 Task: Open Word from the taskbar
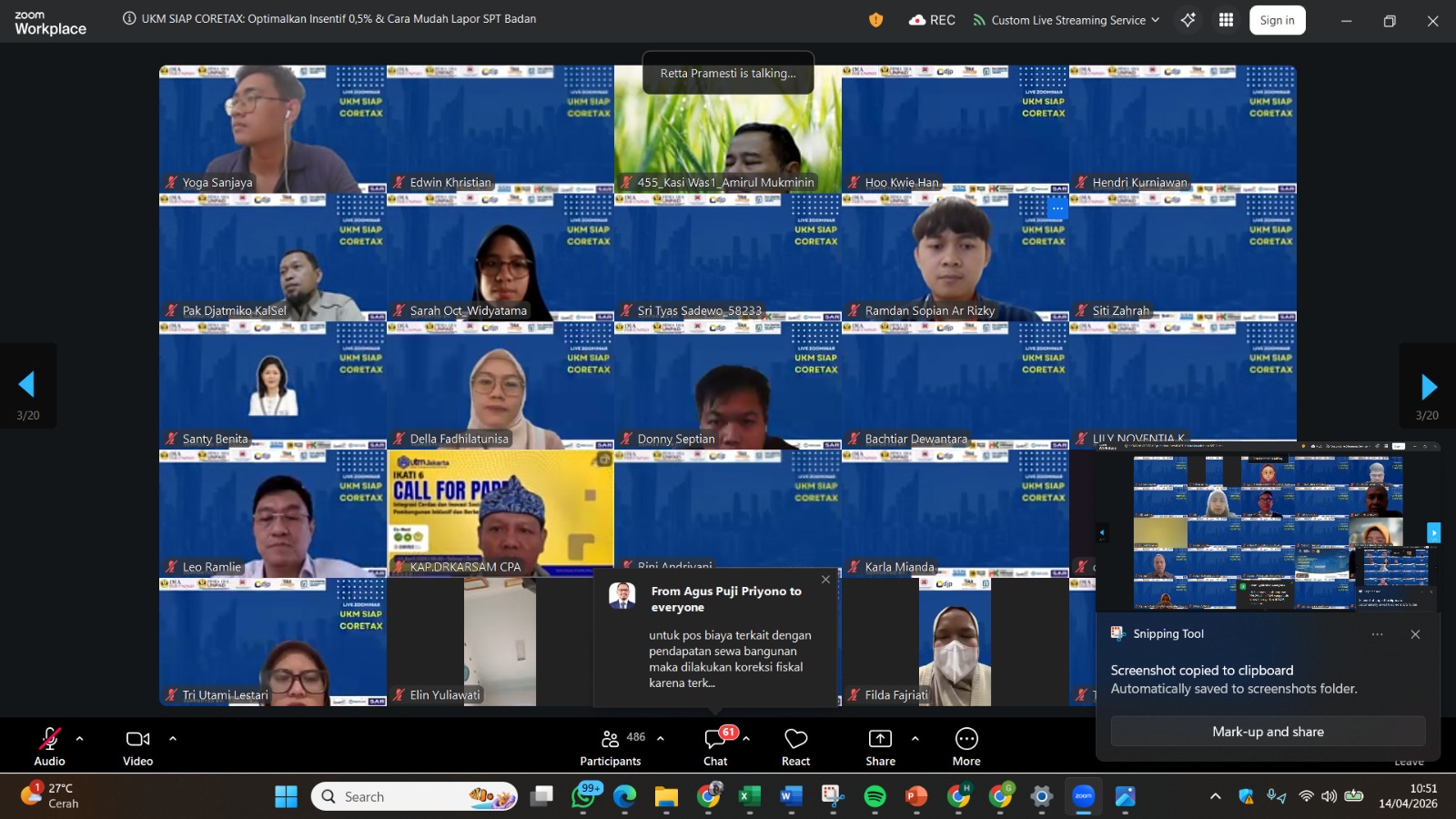coord(791,797)
